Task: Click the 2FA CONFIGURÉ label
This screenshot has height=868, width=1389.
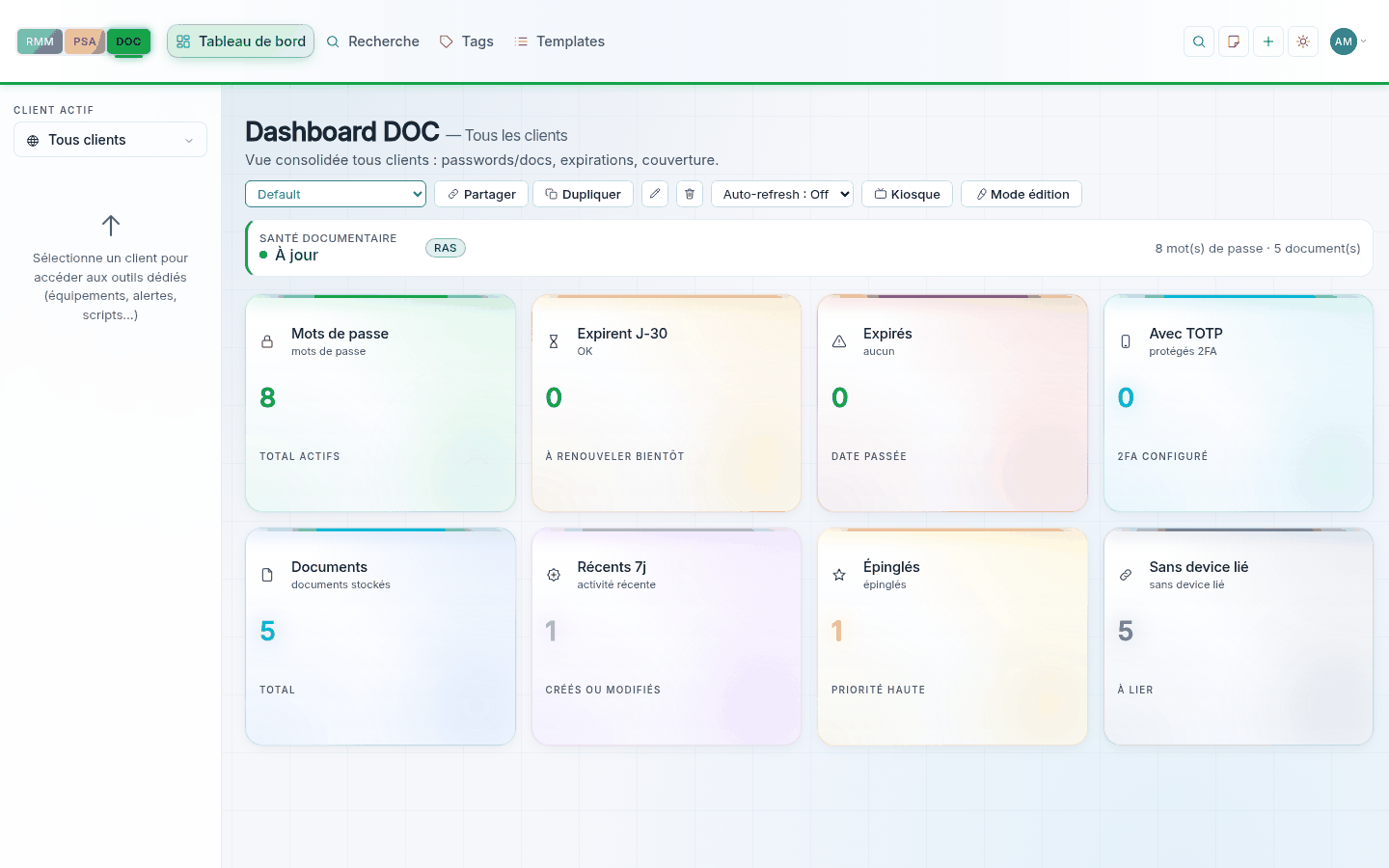Action: click(x=1162, y=456)
